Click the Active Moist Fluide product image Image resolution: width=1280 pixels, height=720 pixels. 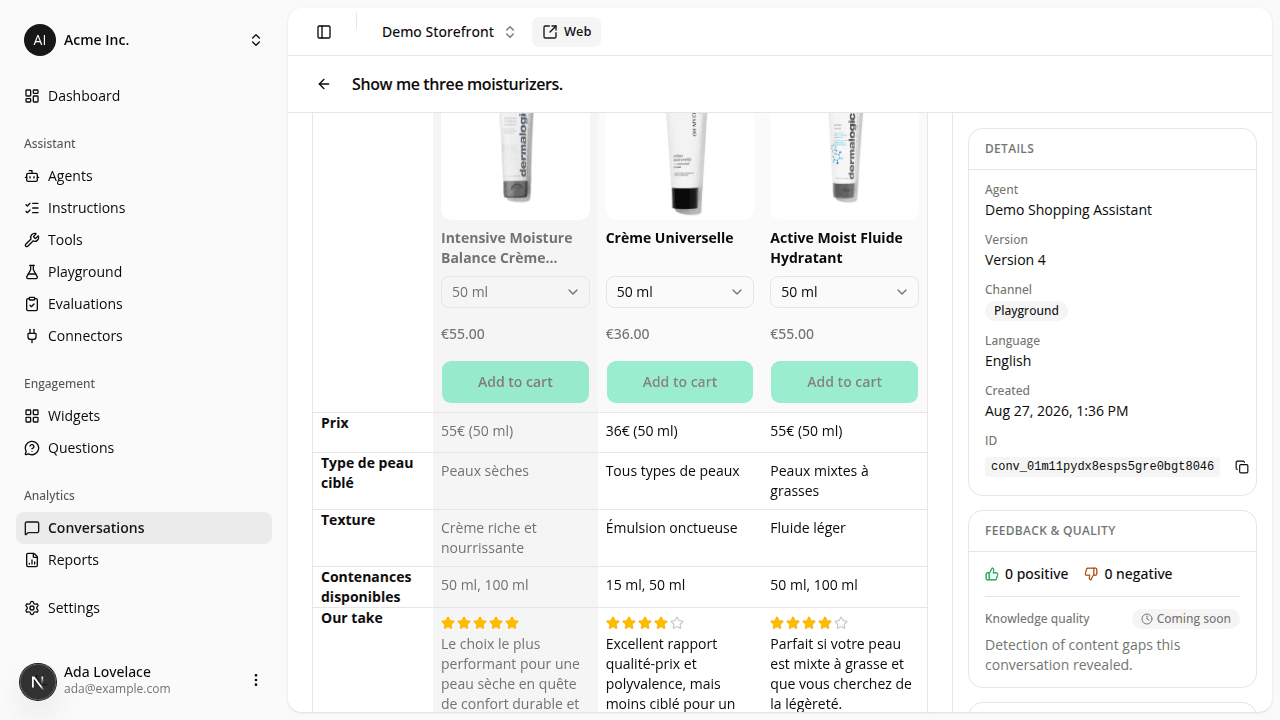(x=844, y=165)
